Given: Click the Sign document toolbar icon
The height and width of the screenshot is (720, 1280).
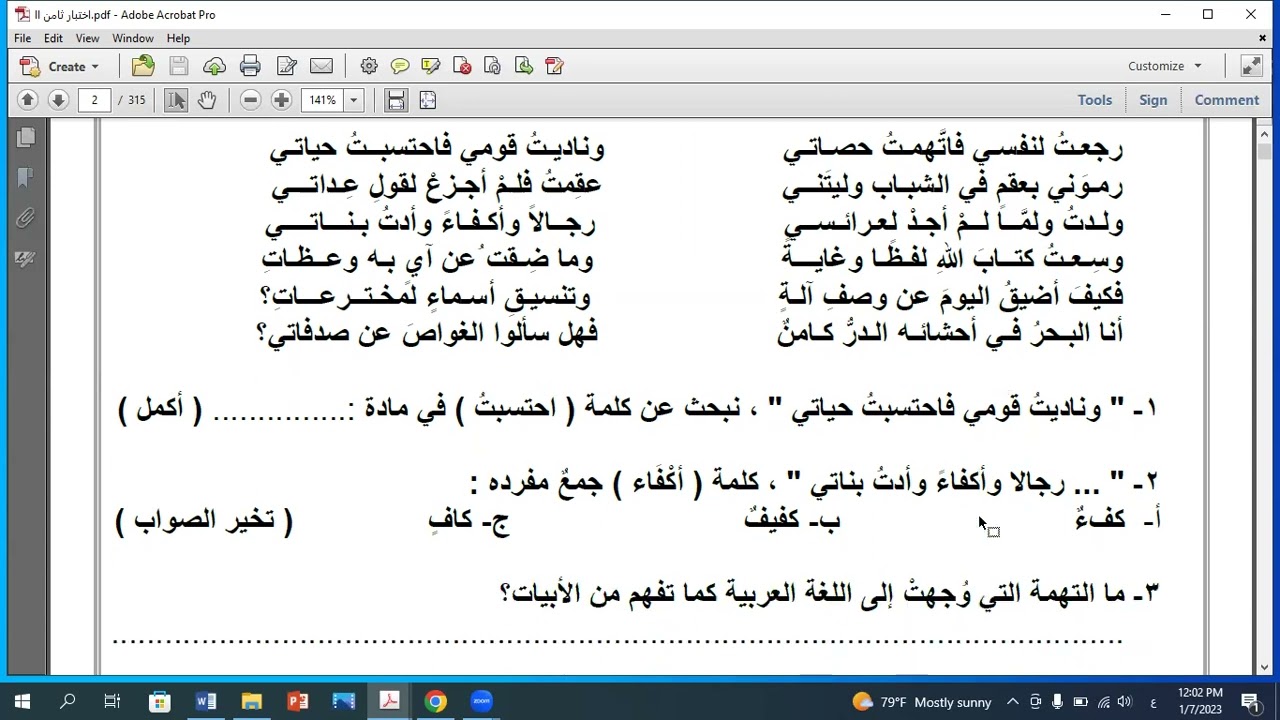Looking at the screenshot, I should tap(554, 66).
